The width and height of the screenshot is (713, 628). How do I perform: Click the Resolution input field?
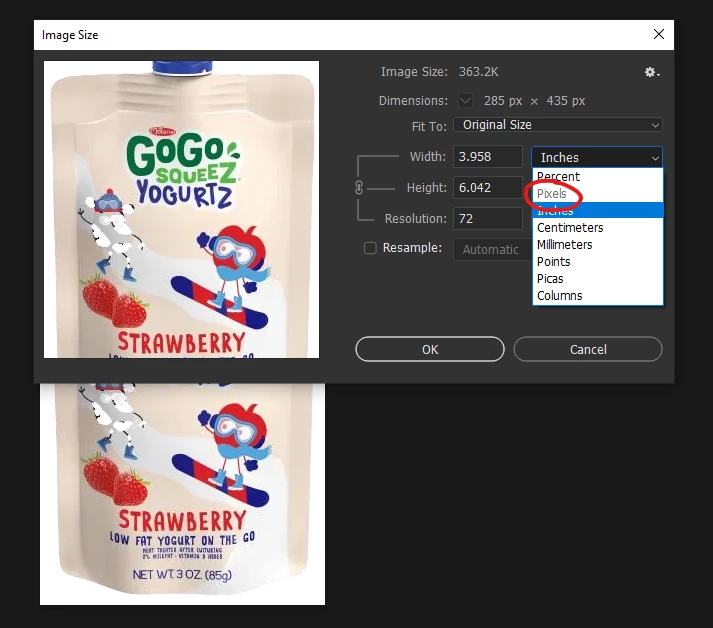point(488,218)
